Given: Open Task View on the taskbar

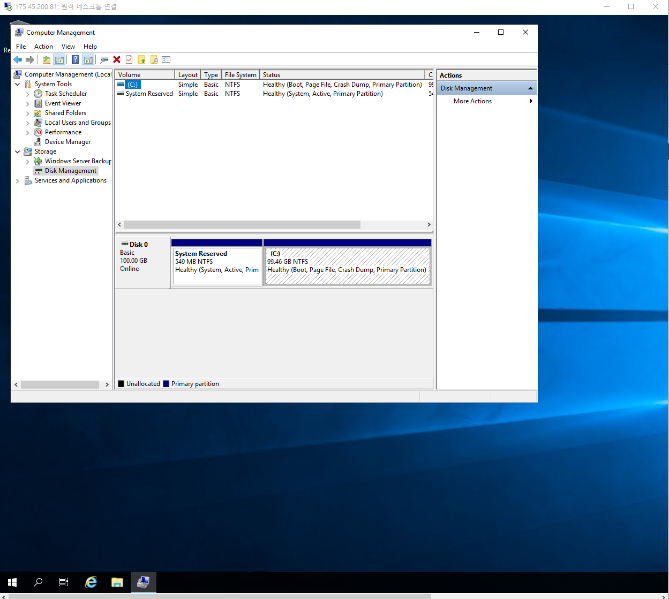Looking at the screenshot, I should click(64, 582).
